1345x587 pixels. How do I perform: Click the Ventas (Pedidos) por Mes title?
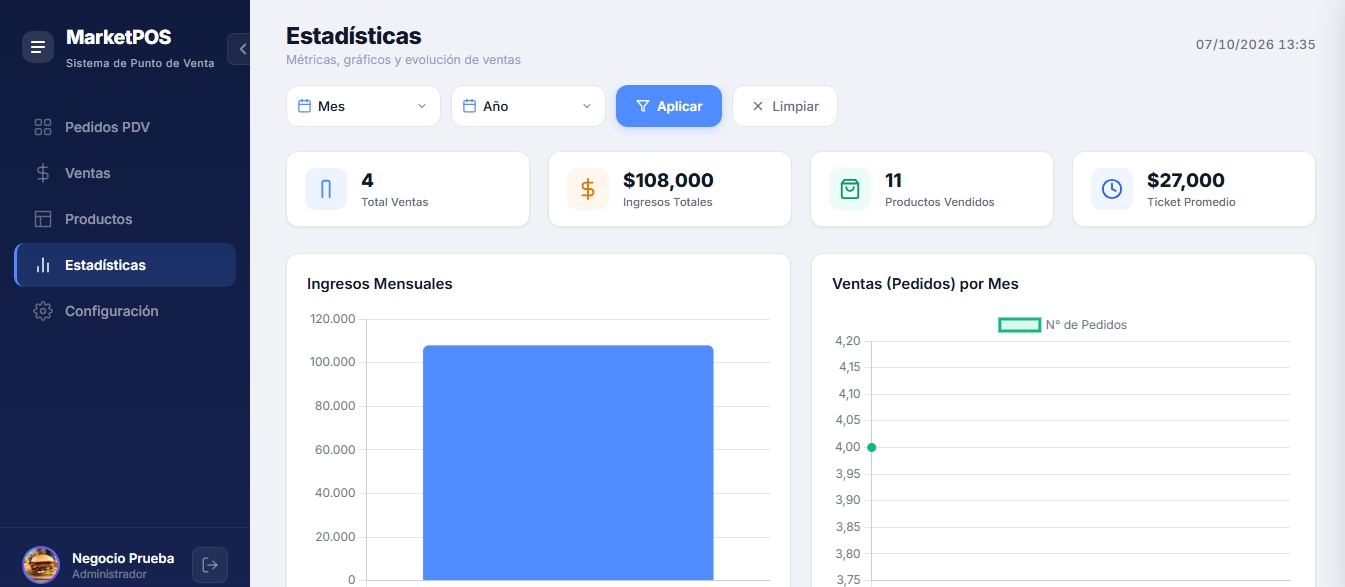(x=925, y=284)
